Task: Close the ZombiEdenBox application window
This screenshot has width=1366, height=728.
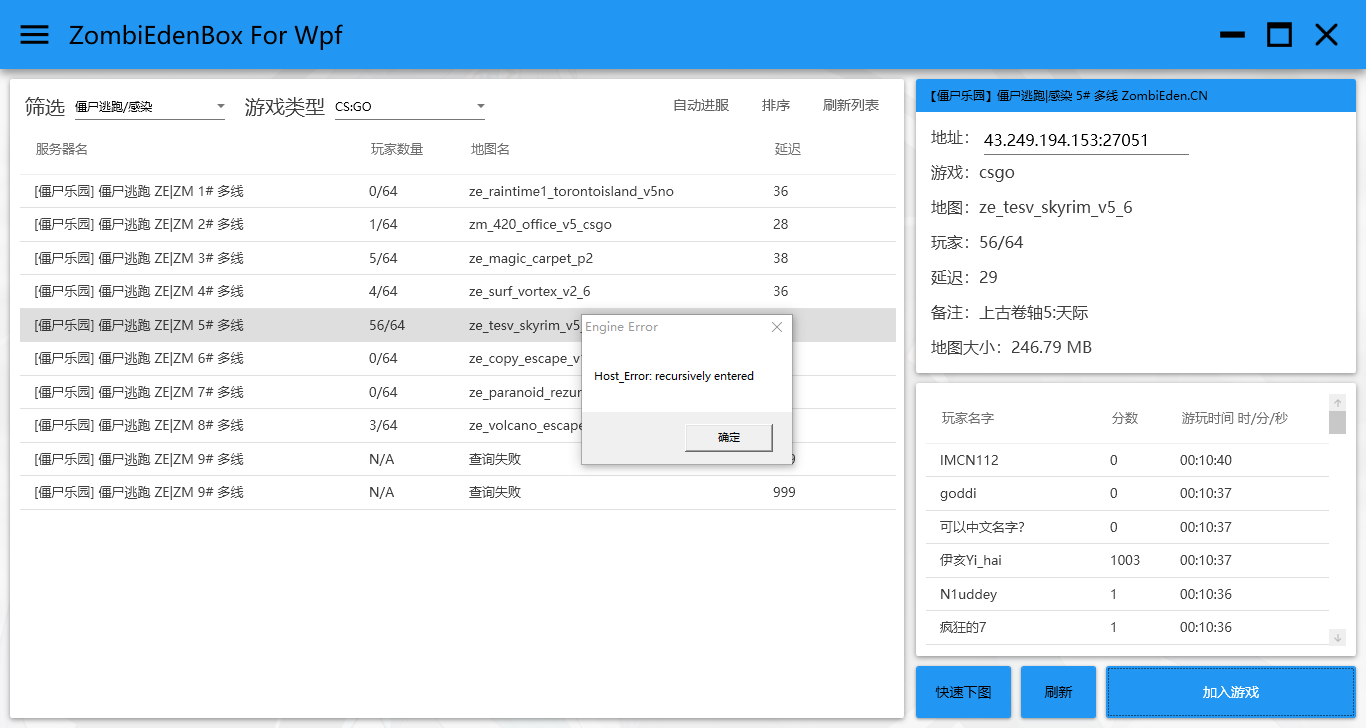Action: tap(1326, 35)
